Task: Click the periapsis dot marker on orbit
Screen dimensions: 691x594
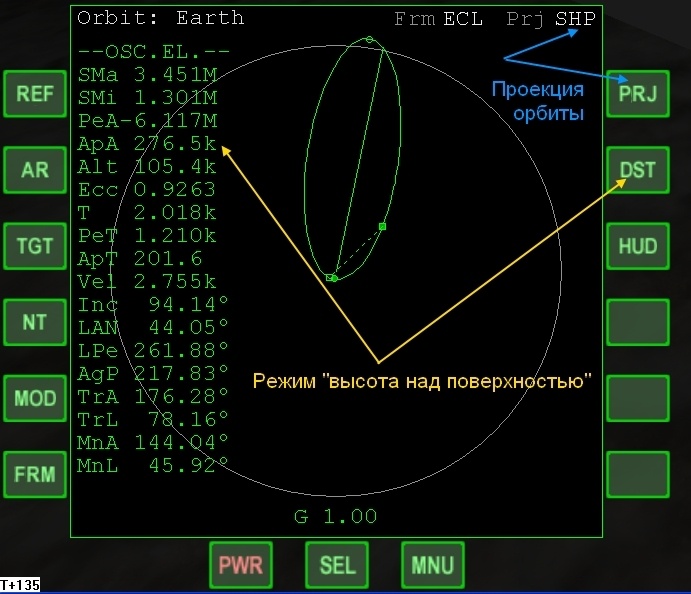Action: (334, 278)
